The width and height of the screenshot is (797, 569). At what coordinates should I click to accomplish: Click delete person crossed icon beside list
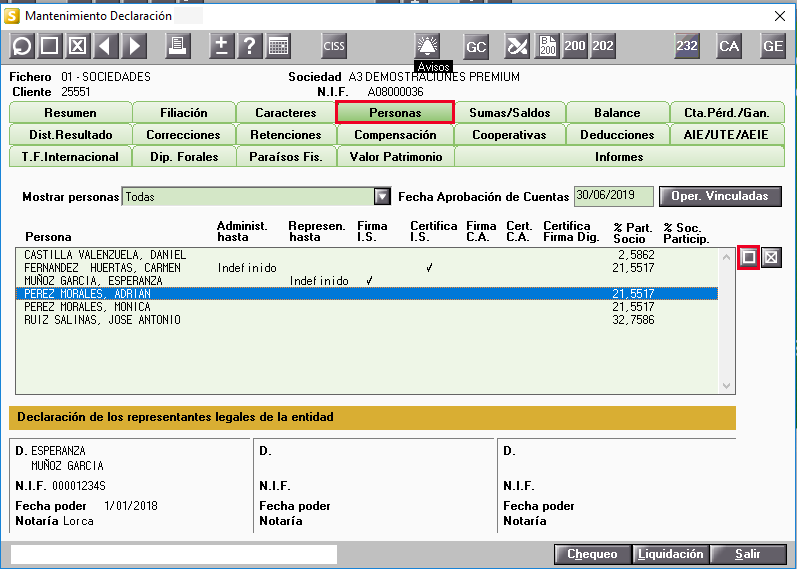pyautogui.click(x=771, y=257)
